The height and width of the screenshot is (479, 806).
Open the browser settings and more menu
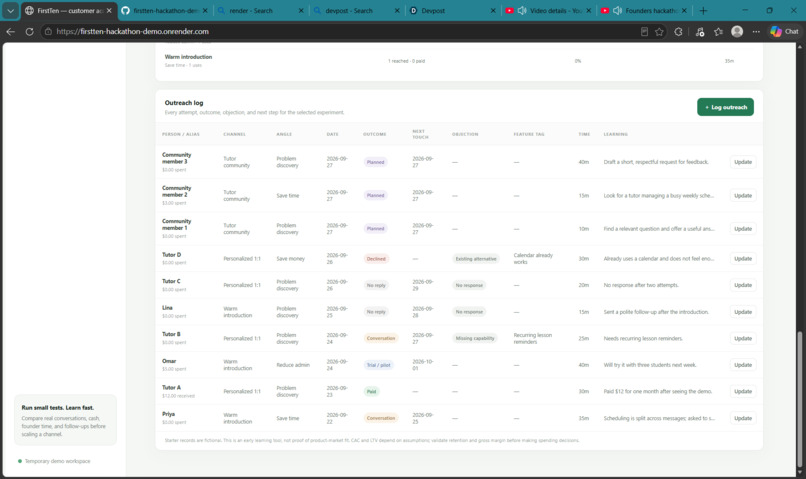point(756,31)
